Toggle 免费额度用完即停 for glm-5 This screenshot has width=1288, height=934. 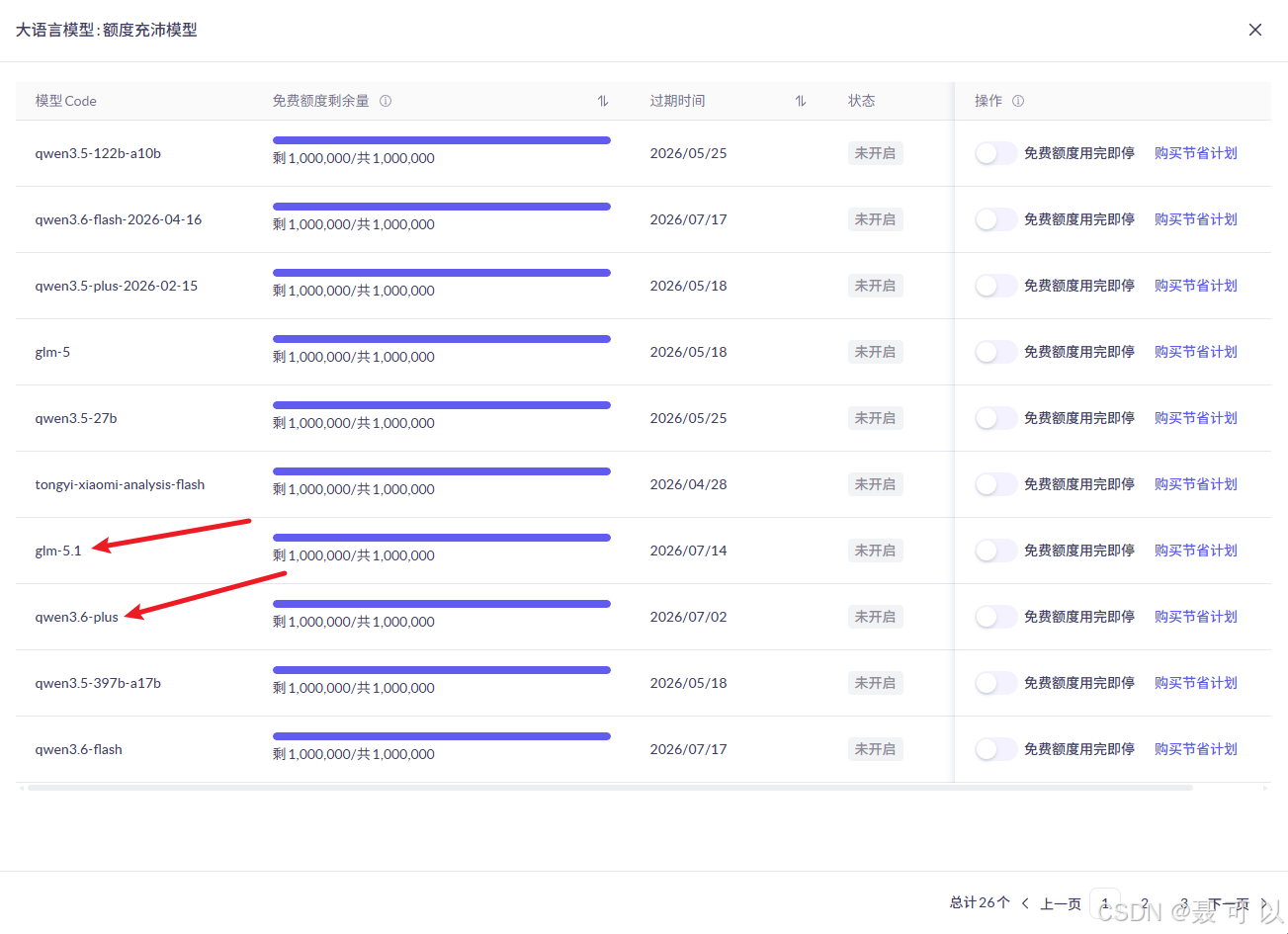coord(995,352)
